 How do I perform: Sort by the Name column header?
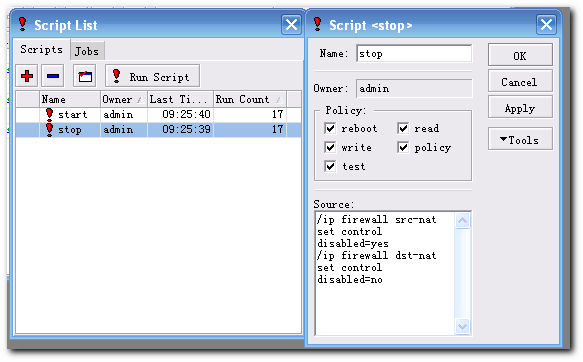tap(70, 99)
